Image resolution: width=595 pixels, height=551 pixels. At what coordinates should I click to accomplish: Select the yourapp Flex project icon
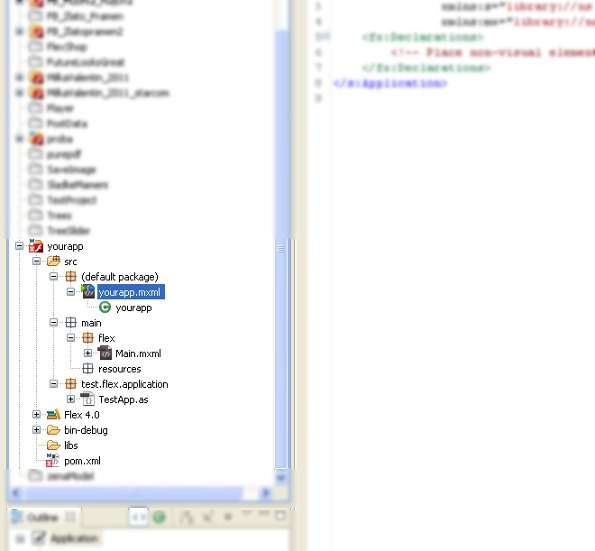(36, 246)
